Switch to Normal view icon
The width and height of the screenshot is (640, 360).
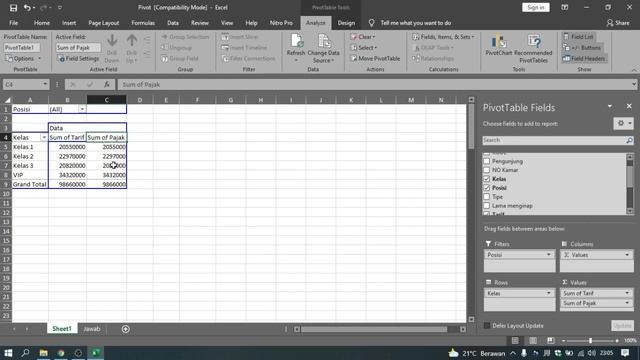point(515,340)
